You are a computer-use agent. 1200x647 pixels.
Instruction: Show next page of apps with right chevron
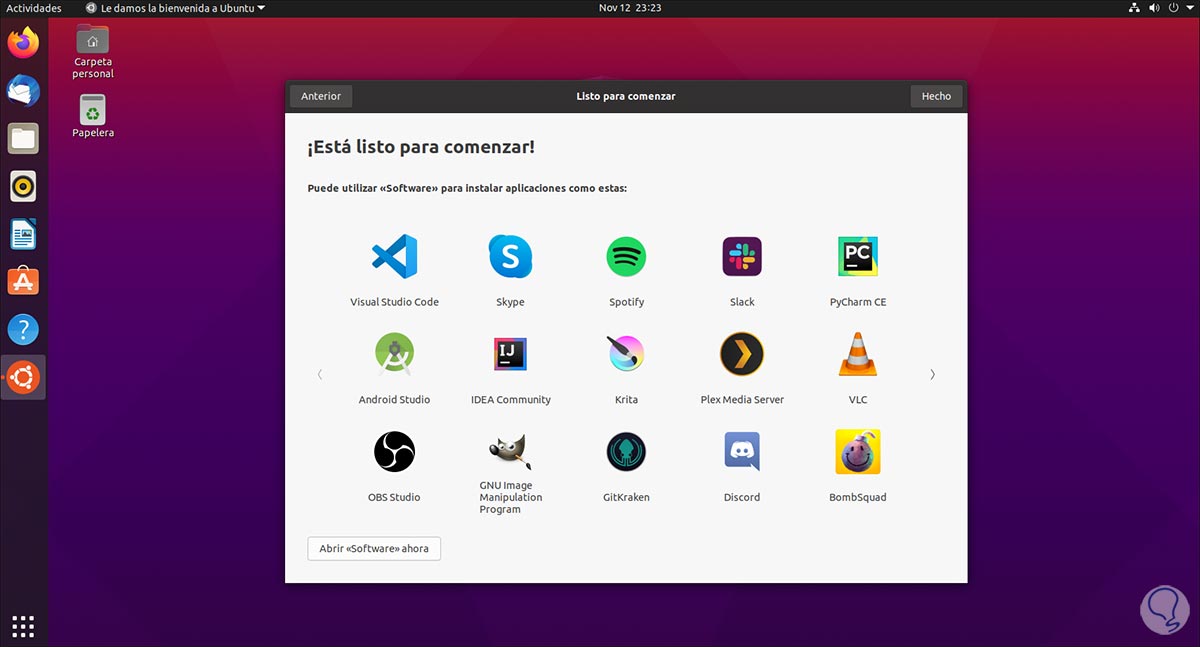(x=932, y=374)
